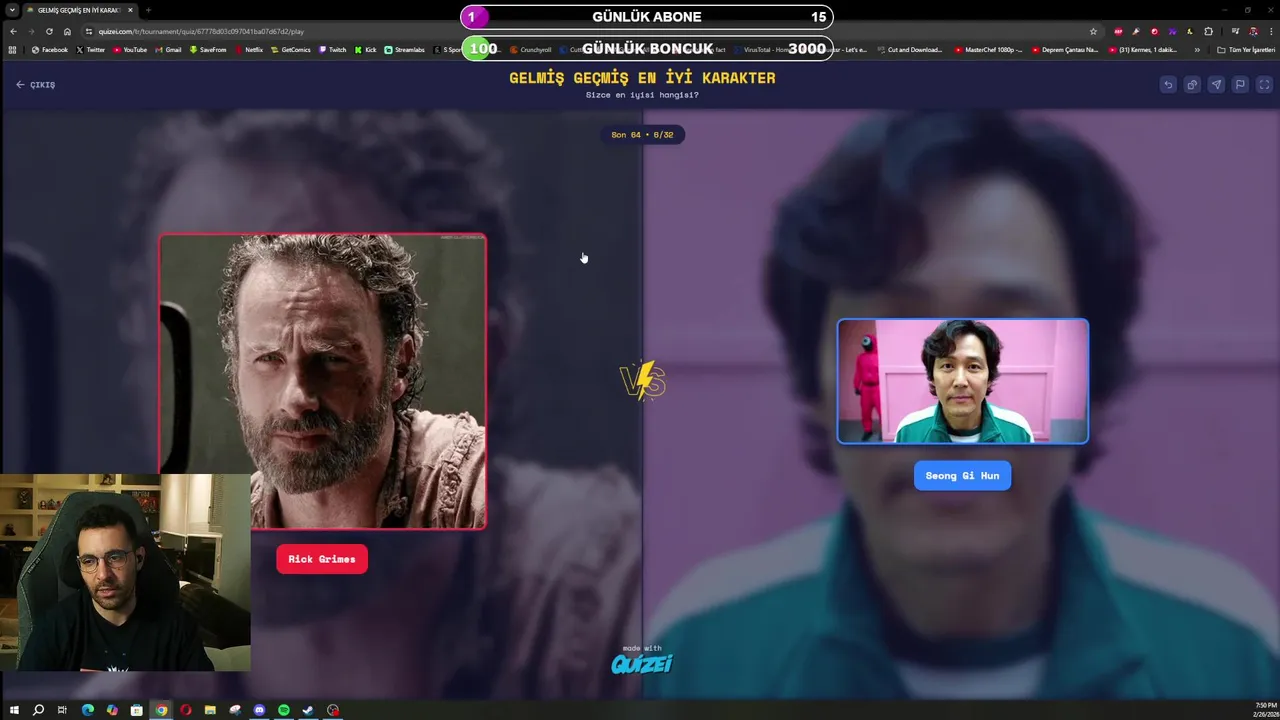Screen dimensions: 1280x720
Task: Choose the Seong Gi Hun button
Action: [x=962, y=476]
